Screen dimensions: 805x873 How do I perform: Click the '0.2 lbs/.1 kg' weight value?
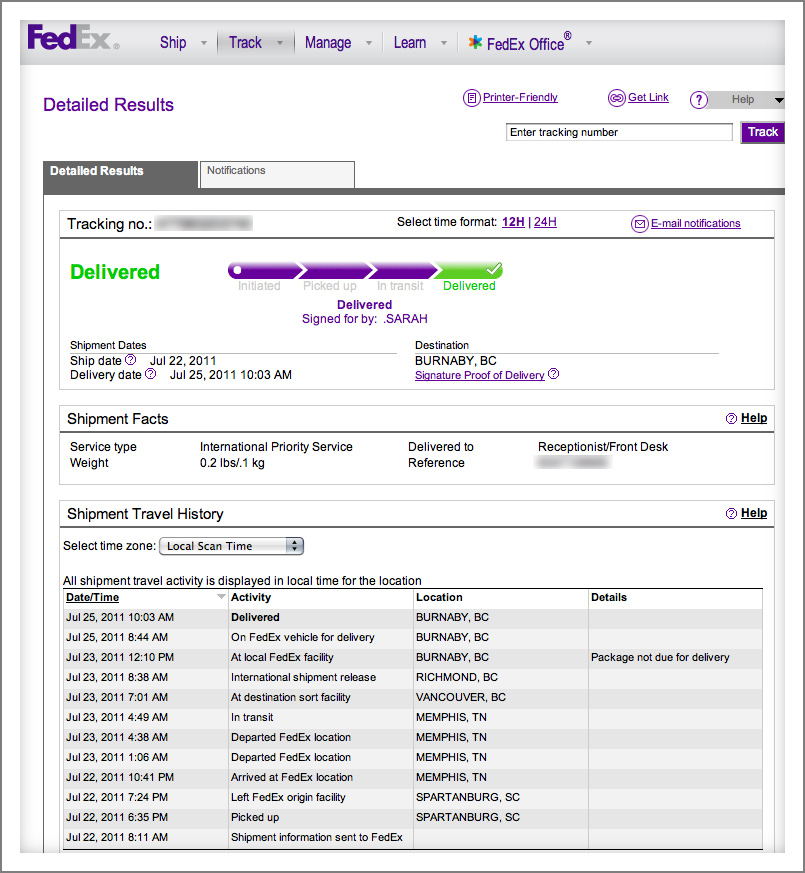[232, 463]
